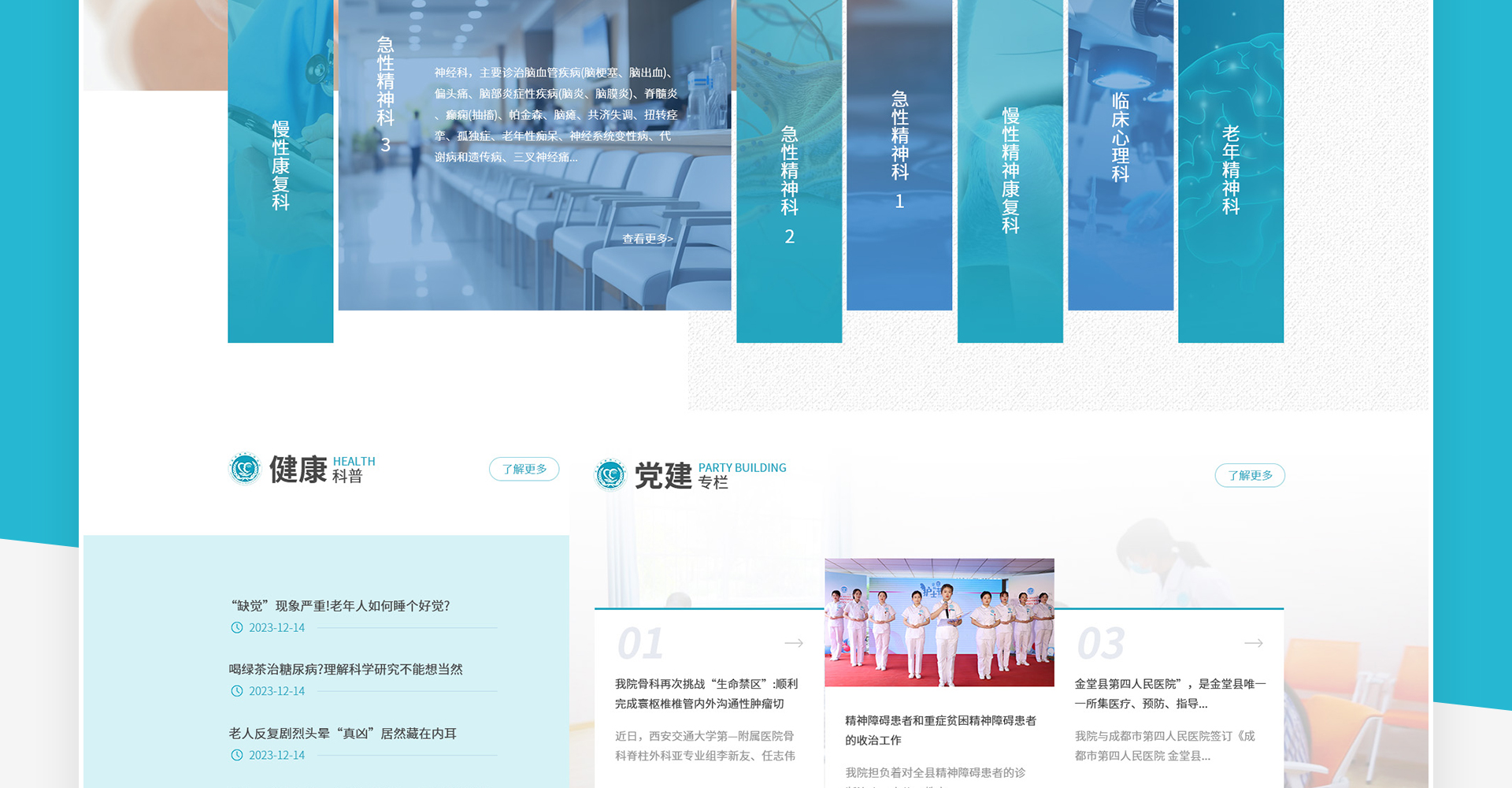Expand the 临床心理科 department panel

(x=1121, y=138)
